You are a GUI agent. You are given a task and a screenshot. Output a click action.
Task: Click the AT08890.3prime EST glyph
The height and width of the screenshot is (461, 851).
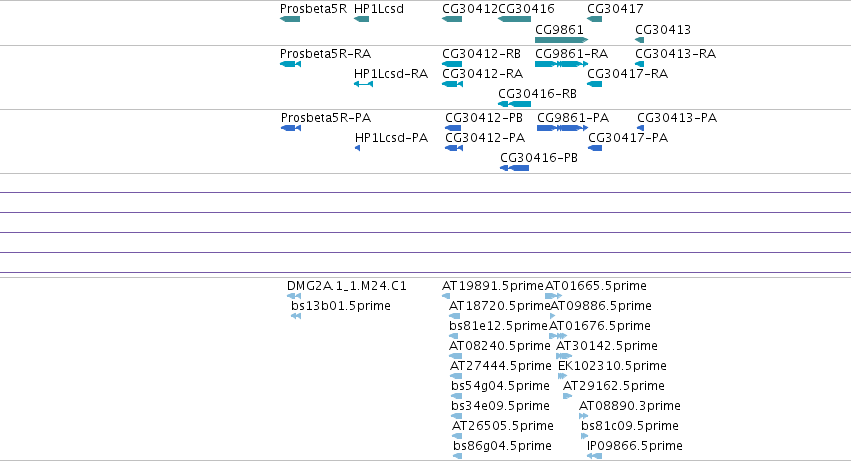click(583, 416)
